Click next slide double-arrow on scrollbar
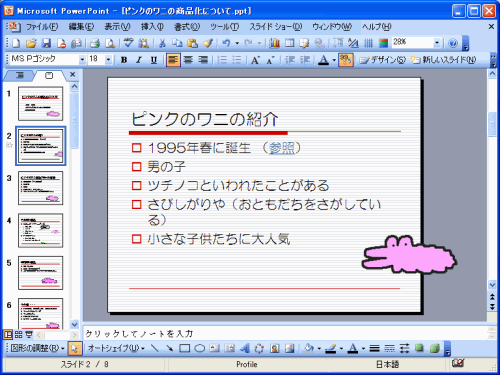This screenshot has width=500, height=375. (492, 307)
